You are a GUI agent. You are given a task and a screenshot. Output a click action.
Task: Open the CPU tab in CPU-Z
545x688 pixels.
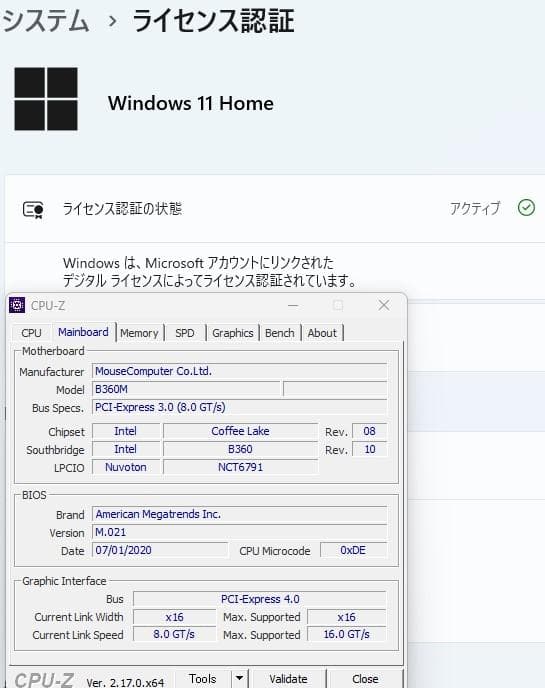point(31,333)
